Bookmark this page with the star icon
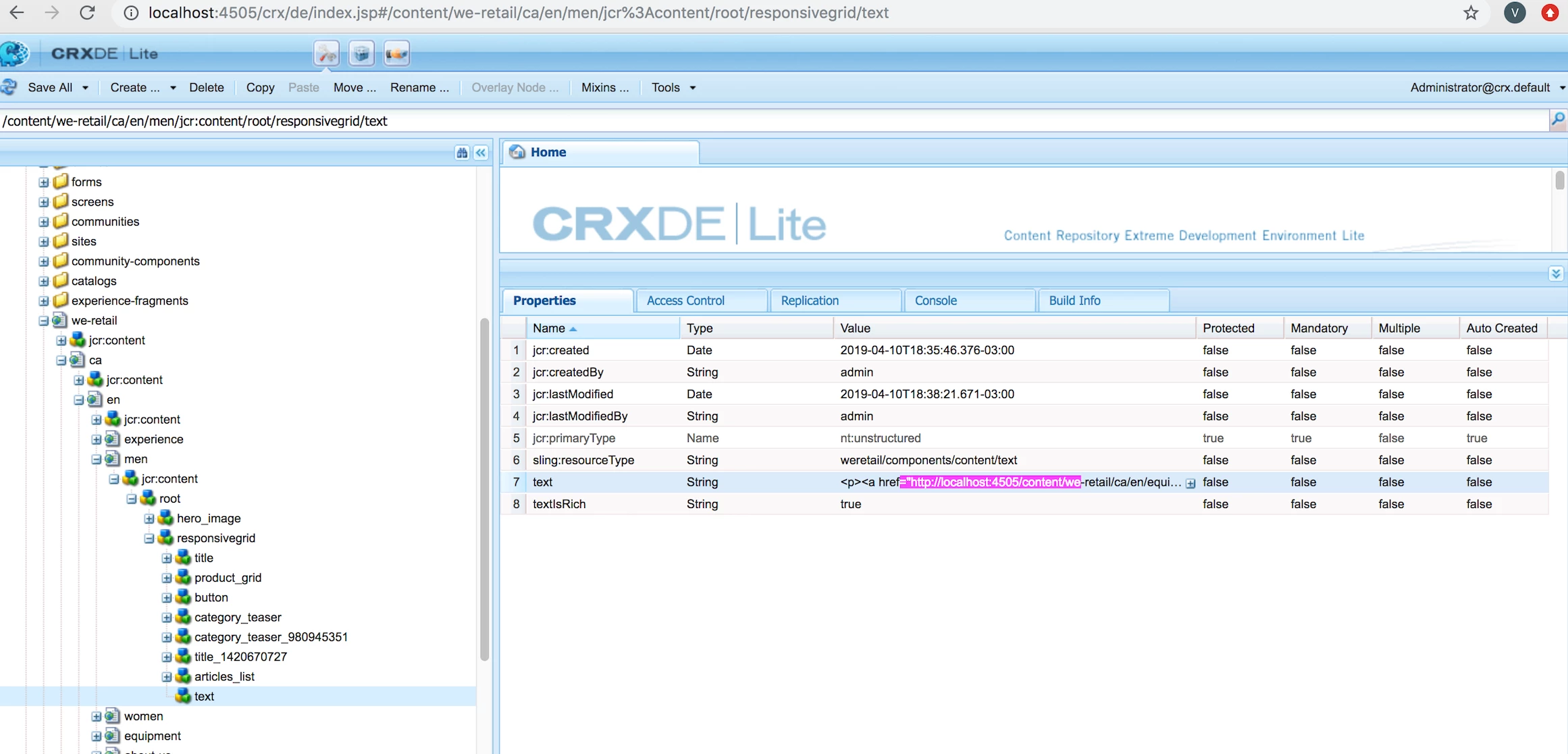1568x754 pixels. (x=1471, y=13)
